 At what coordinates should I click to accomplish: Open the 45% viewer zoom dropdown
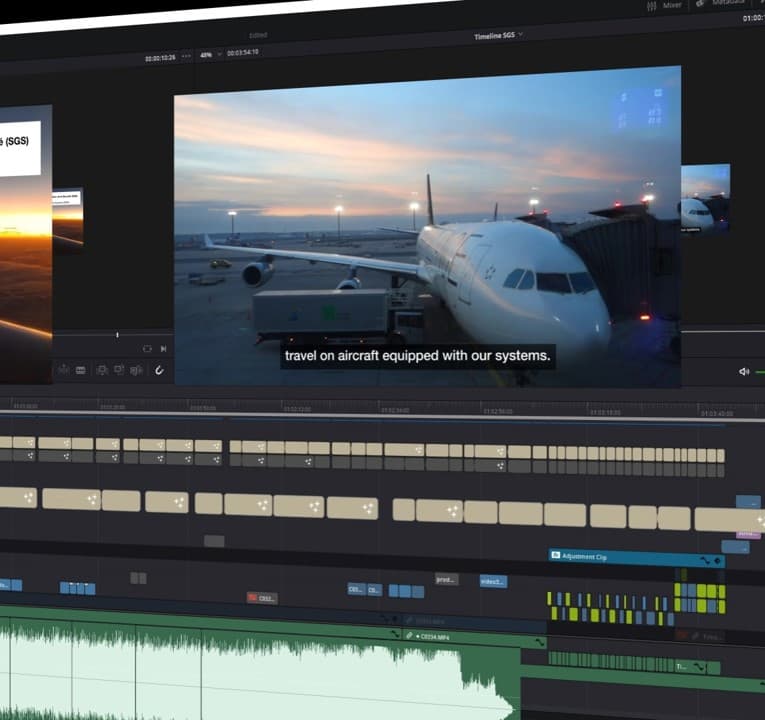pyautogui.click(x=210, y=55)
